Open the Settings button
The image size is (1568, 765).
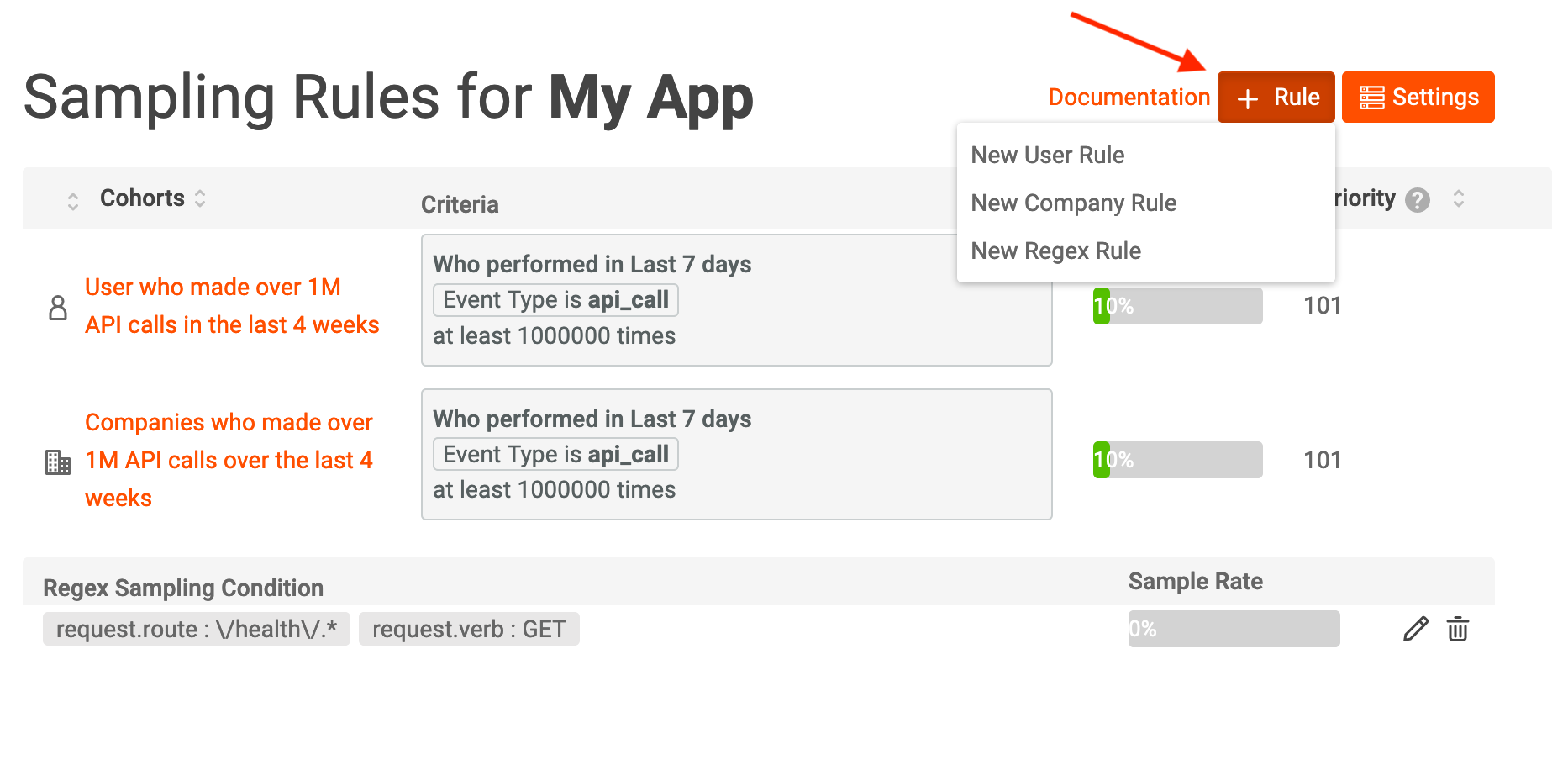(1418, 98)
